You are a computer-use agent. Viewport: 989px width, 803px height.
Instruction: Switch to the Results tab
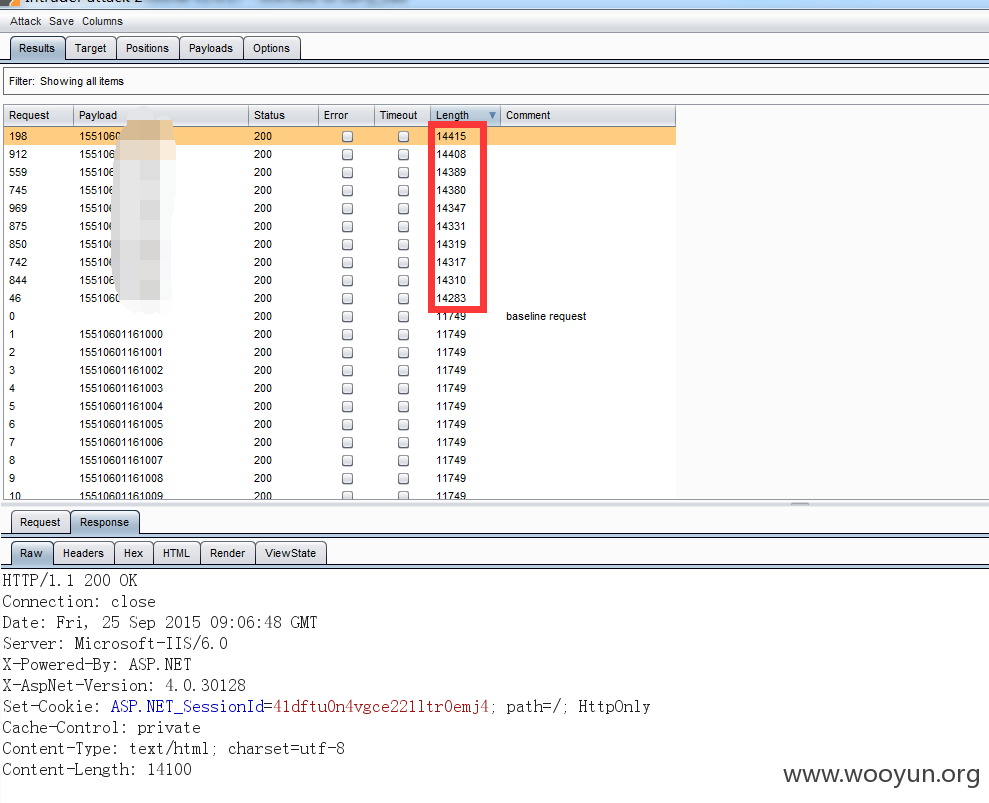click(x=37, y=49)
